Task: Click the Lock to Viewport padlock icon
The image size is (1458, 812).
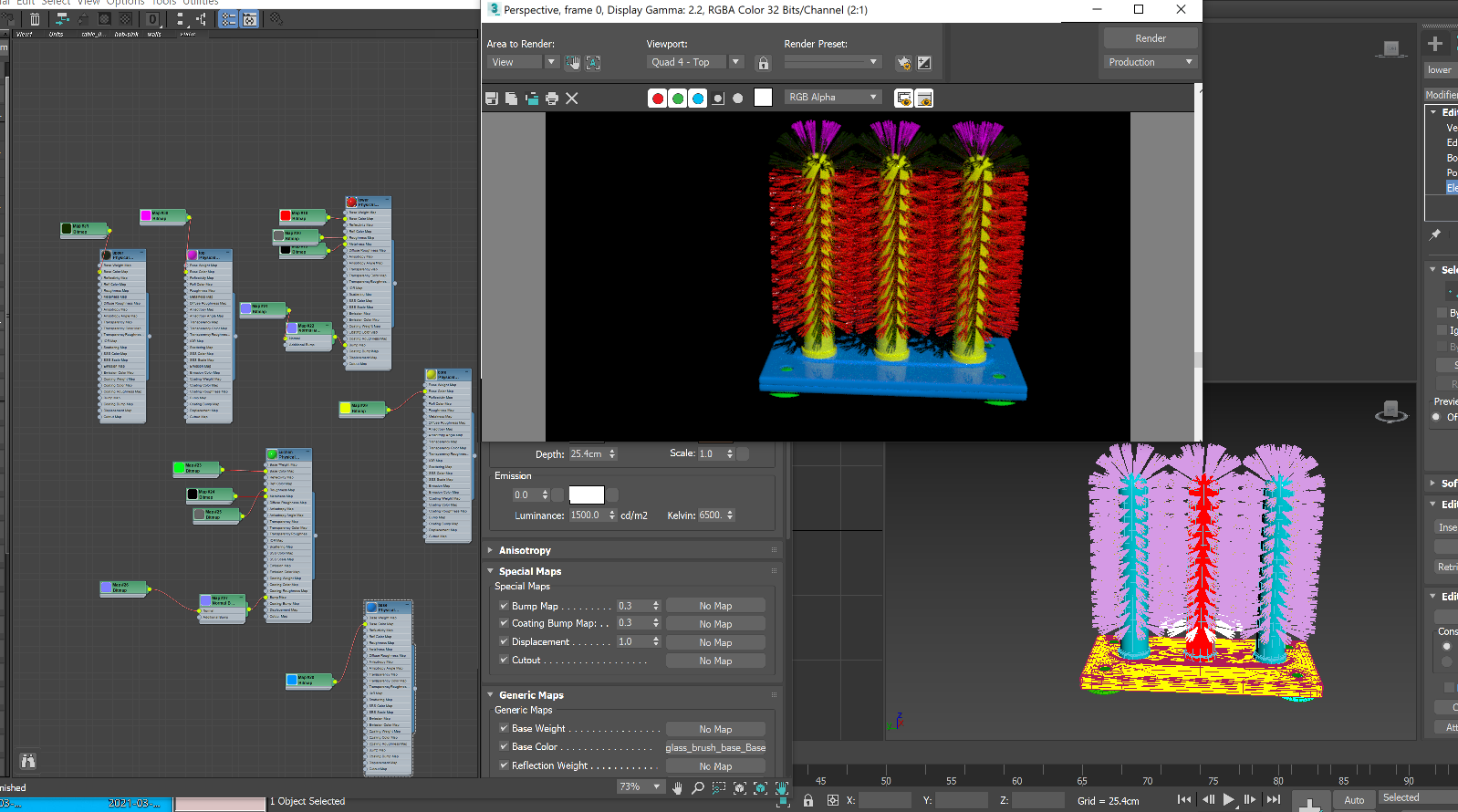Action: (x=764, y=63)
